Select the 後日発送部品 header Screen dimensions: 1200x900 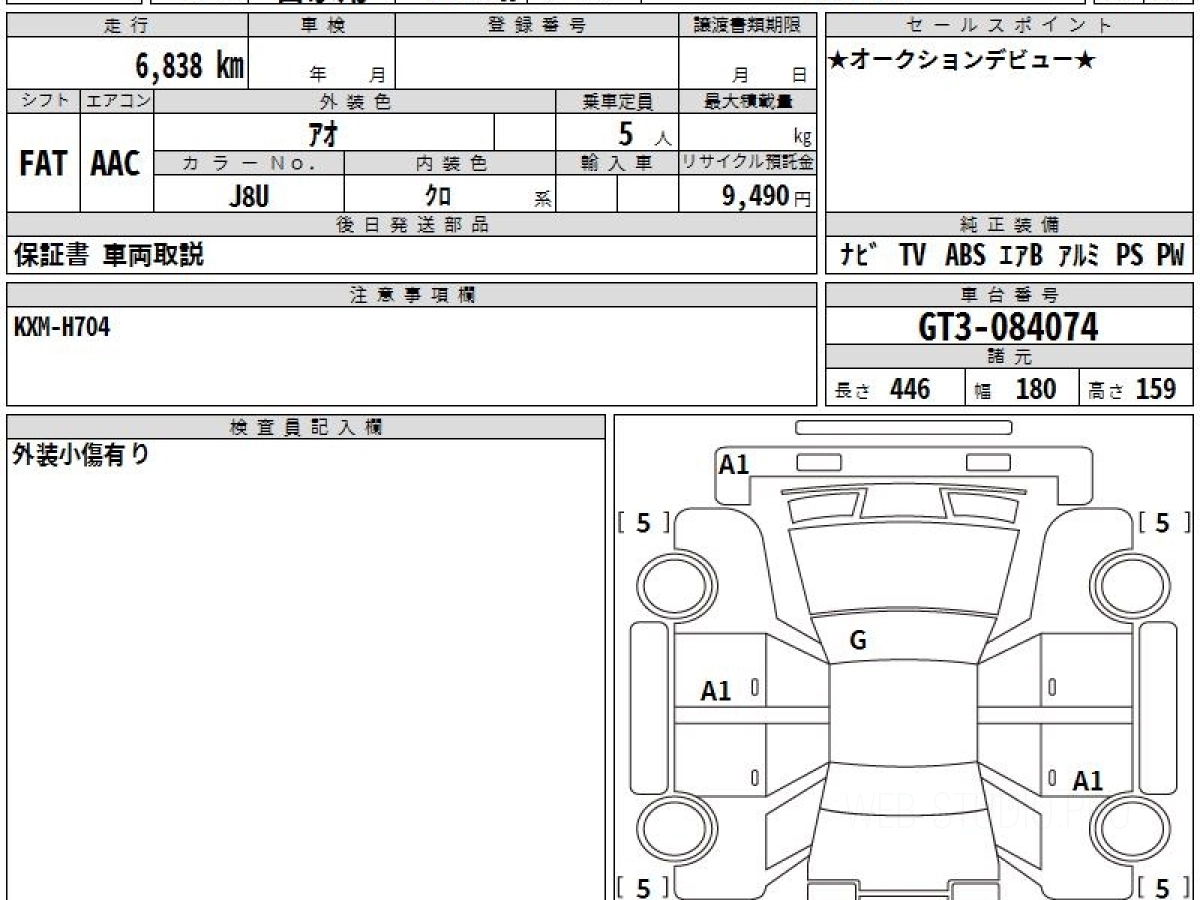tap(412, 225)
